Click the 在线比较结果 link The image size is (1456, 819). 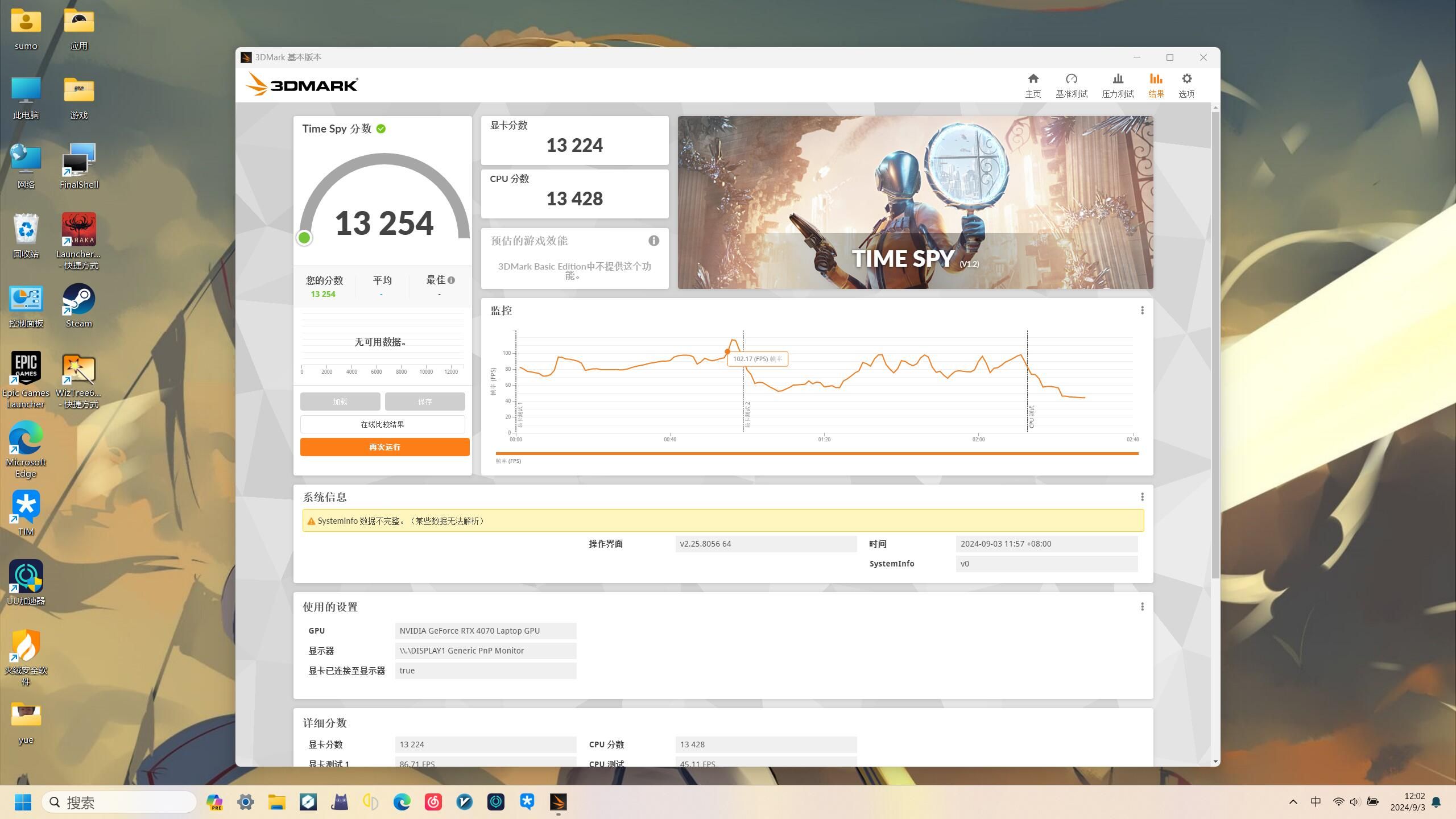click(383, 424)
